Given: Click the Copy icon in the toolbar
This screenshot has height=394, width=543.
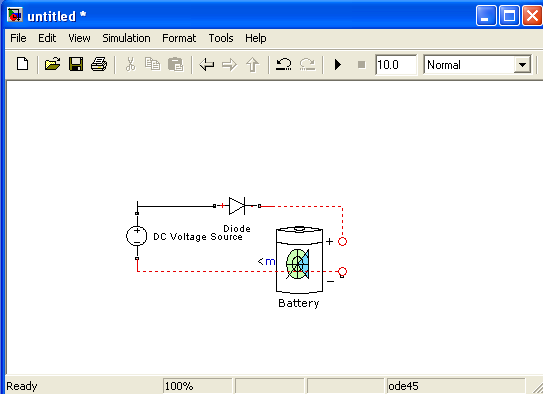Looking at the screenshot, I should pos(152,64).
